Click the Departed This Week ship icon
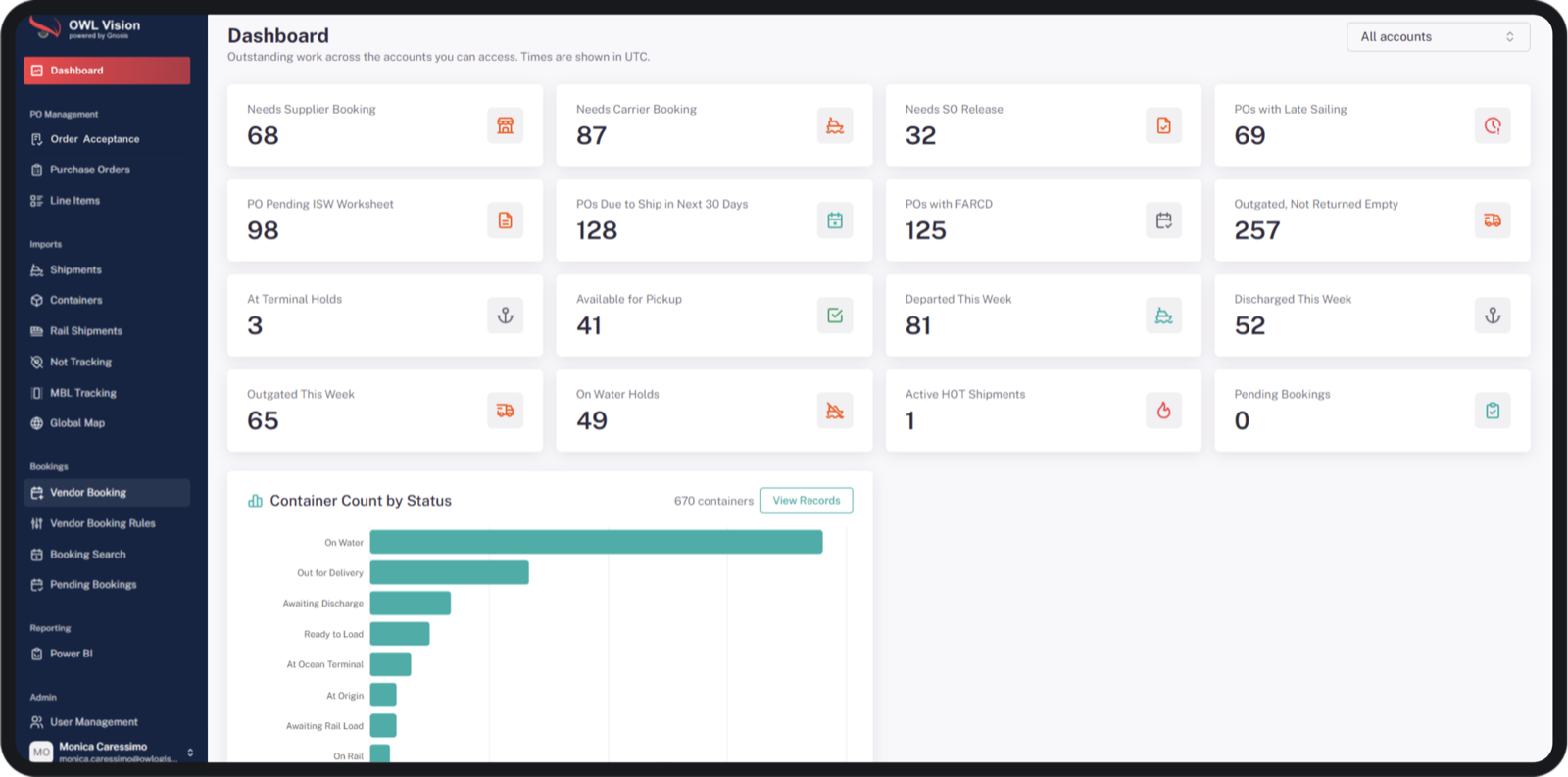 click(1163, 316)
